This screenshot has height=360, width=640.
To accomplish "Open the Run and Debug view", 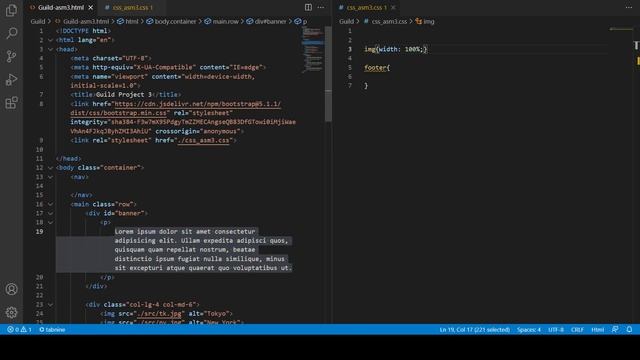I will (11, 79).
